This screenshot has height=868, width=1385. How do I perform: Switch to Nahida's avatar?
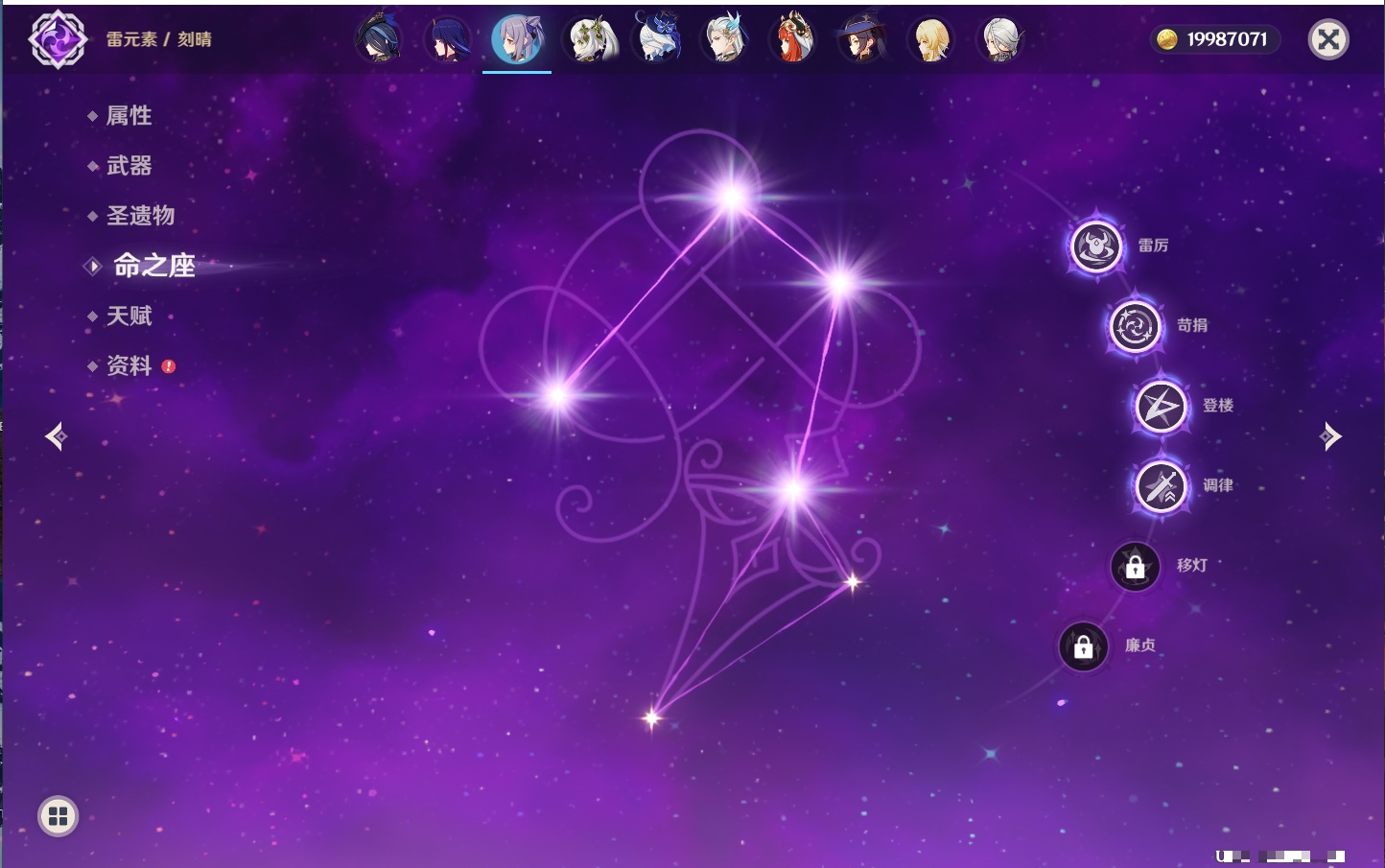pyautogui.click(x=589, y=39)
